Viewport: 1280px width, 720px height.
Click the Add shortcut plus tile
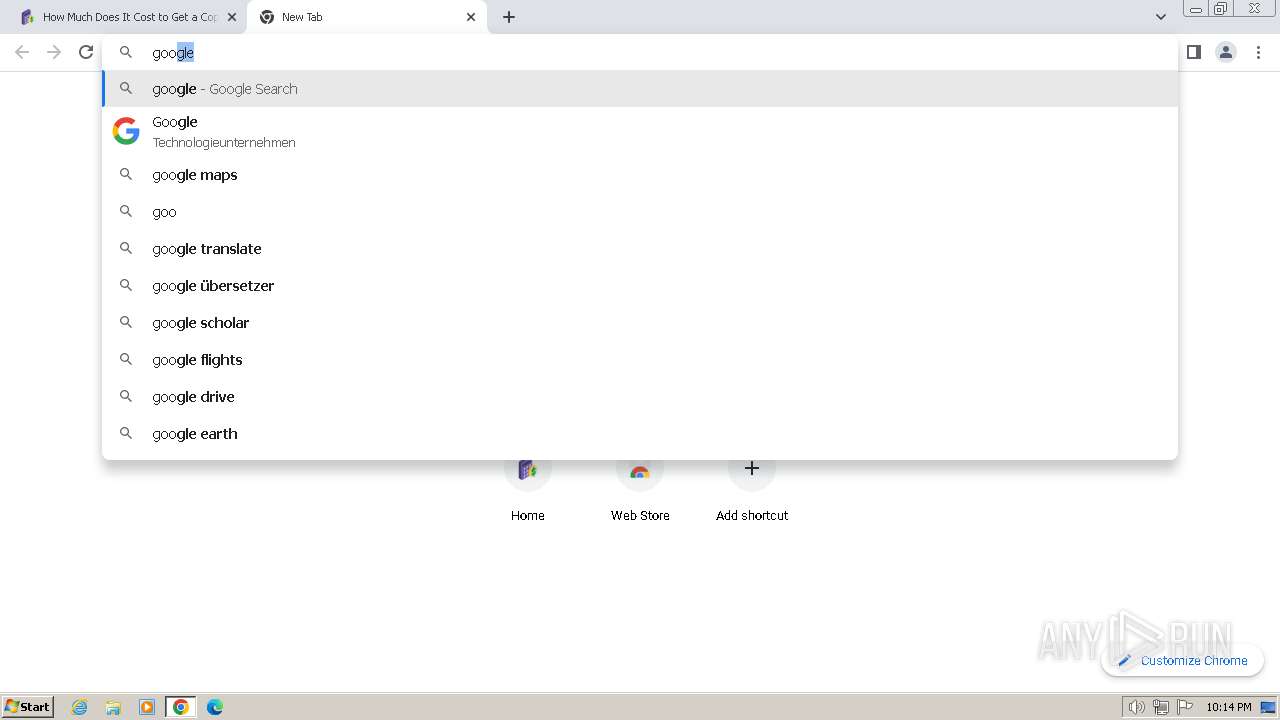752,469
